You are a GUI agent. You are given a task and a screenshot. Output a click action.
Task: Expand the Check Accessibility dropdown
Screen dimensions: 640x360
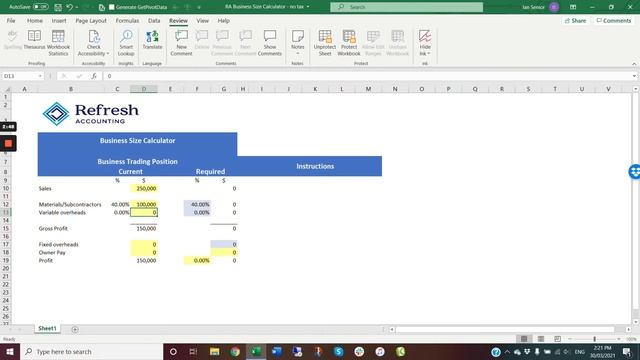(x=108, y=53)
